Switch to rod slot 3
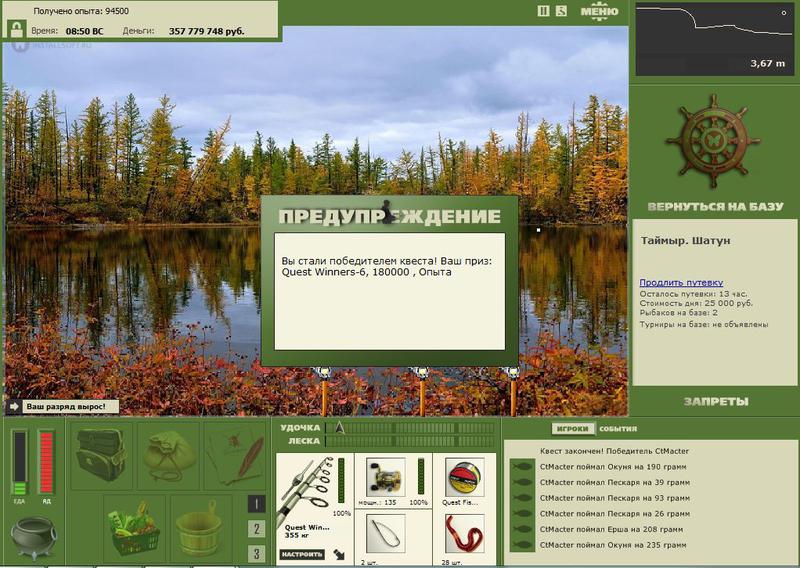Image resolution: width=800 pixels, height=568 pixels. [x=256, y=553]
